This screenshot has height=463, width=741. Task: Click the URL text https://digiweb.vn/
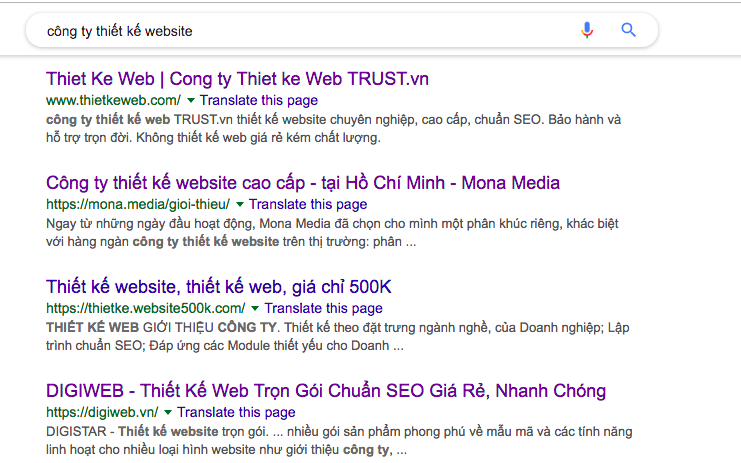(102, 412)
